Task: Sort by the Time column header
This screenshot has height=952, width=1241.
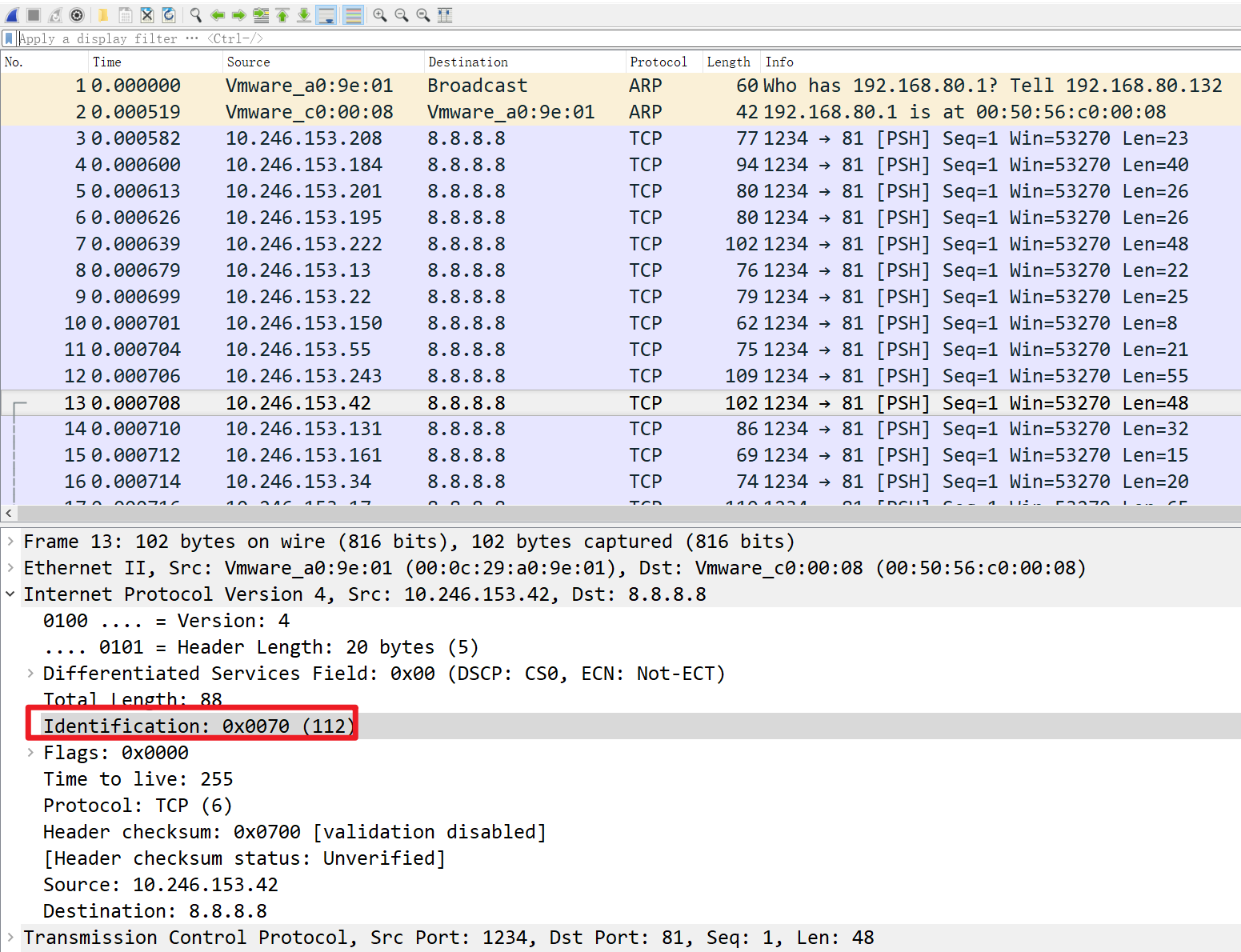Action: tap(154, 62)
